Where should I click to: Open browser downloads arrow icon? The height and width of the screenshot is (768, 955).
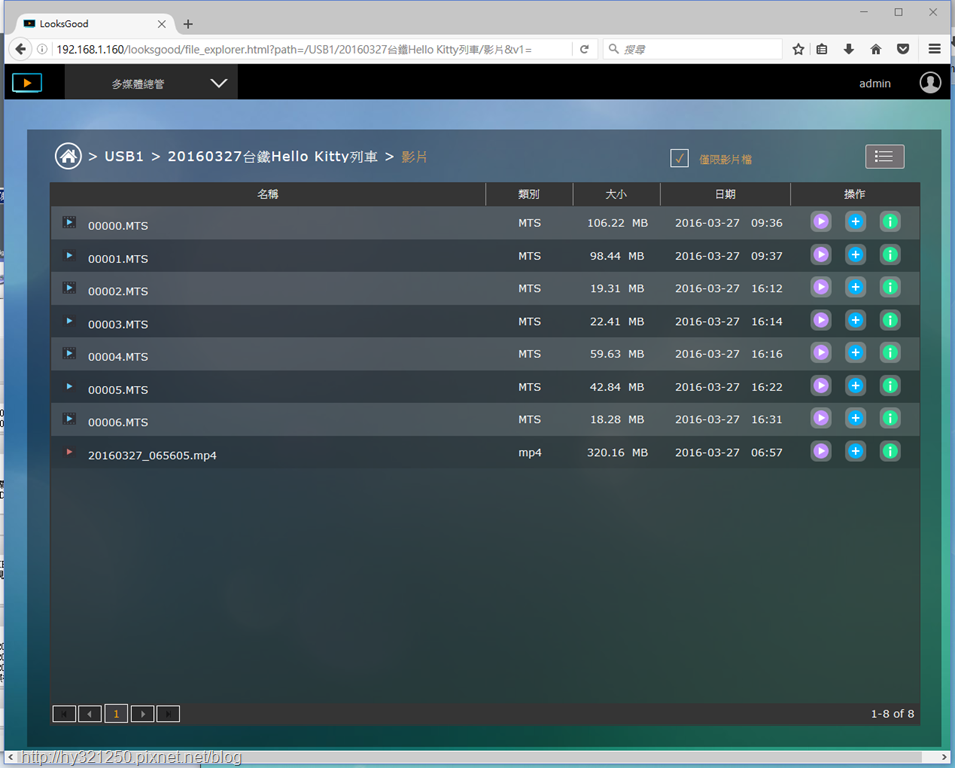pos(848,49)
